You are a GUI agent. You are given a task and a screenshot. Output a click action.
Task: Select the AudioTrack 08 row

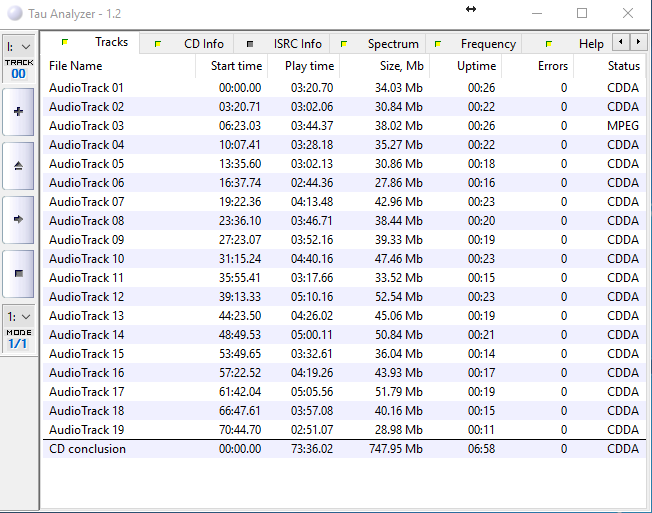pos(344,221)
